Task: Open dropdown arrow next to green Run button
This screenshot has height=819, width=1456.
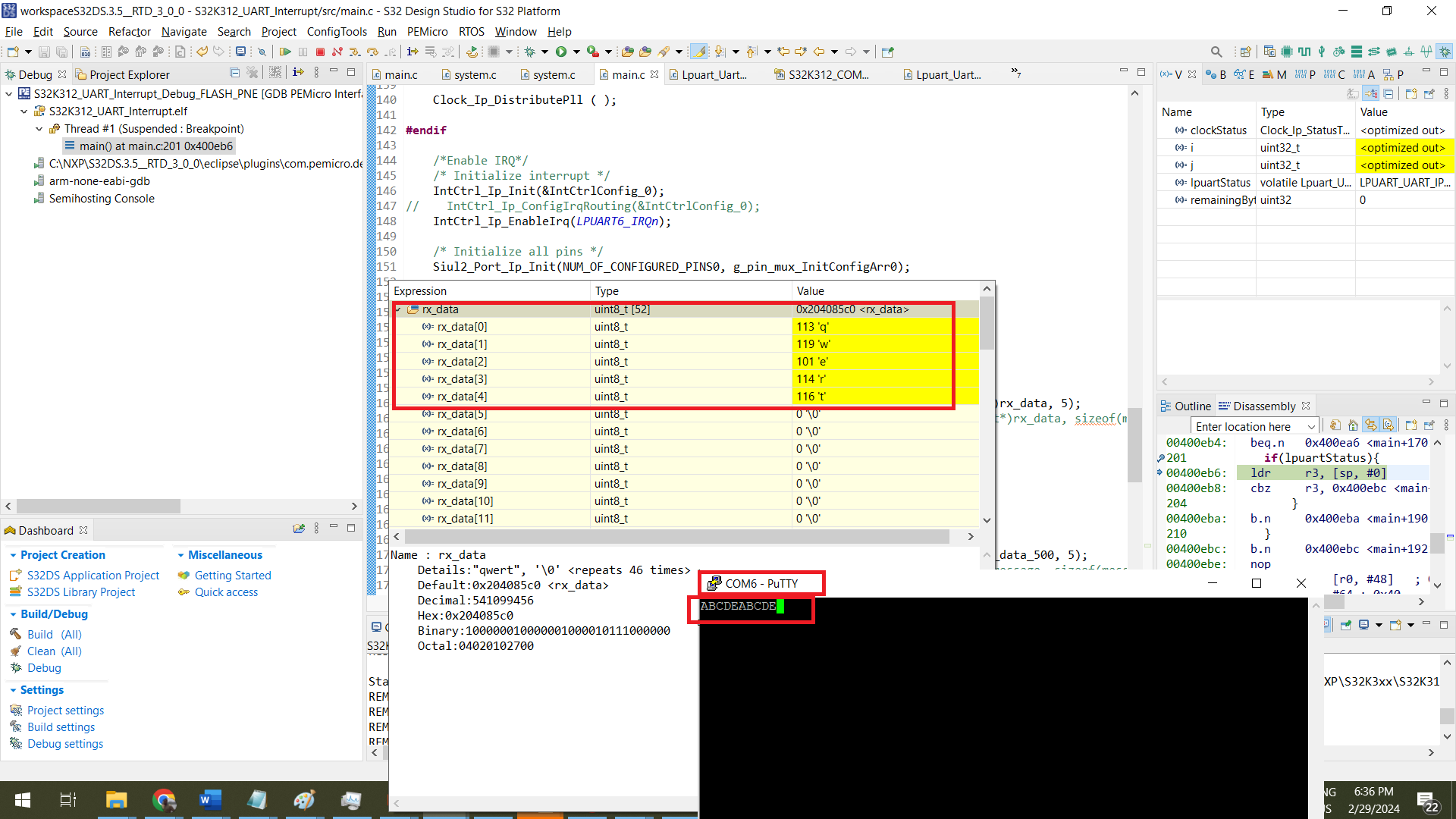Action: click(576, 52)
